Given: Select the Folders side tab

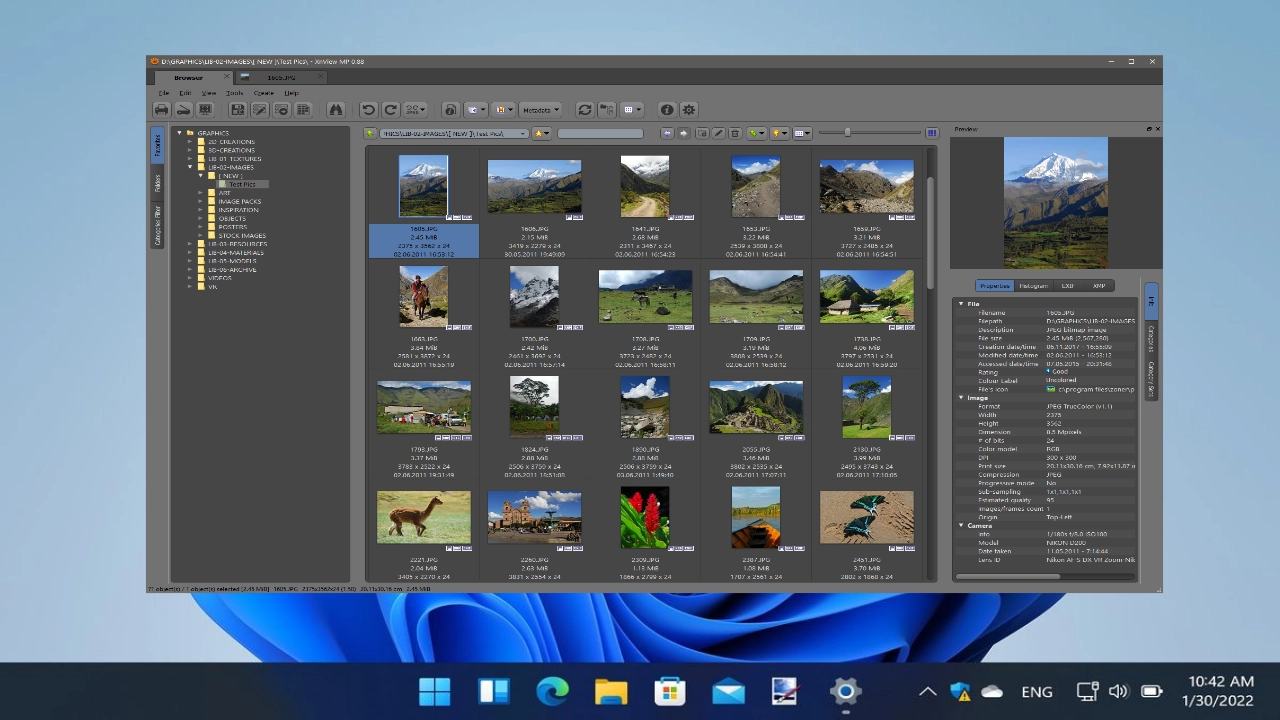Looking at the screenshot, I should [157, 183].
